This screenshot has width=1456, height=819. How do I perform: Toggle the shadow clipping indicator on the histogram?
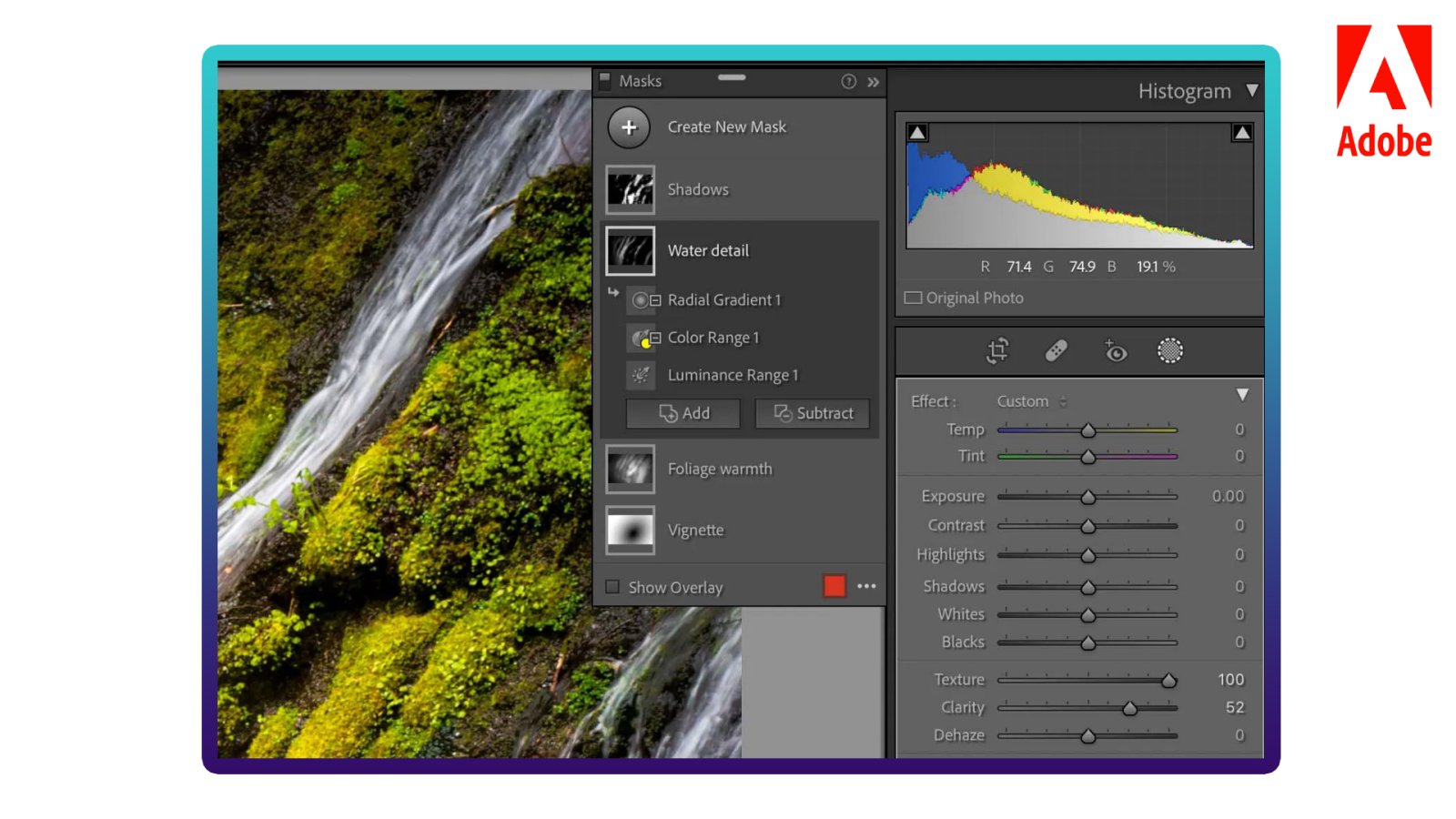tap(916, 132)
